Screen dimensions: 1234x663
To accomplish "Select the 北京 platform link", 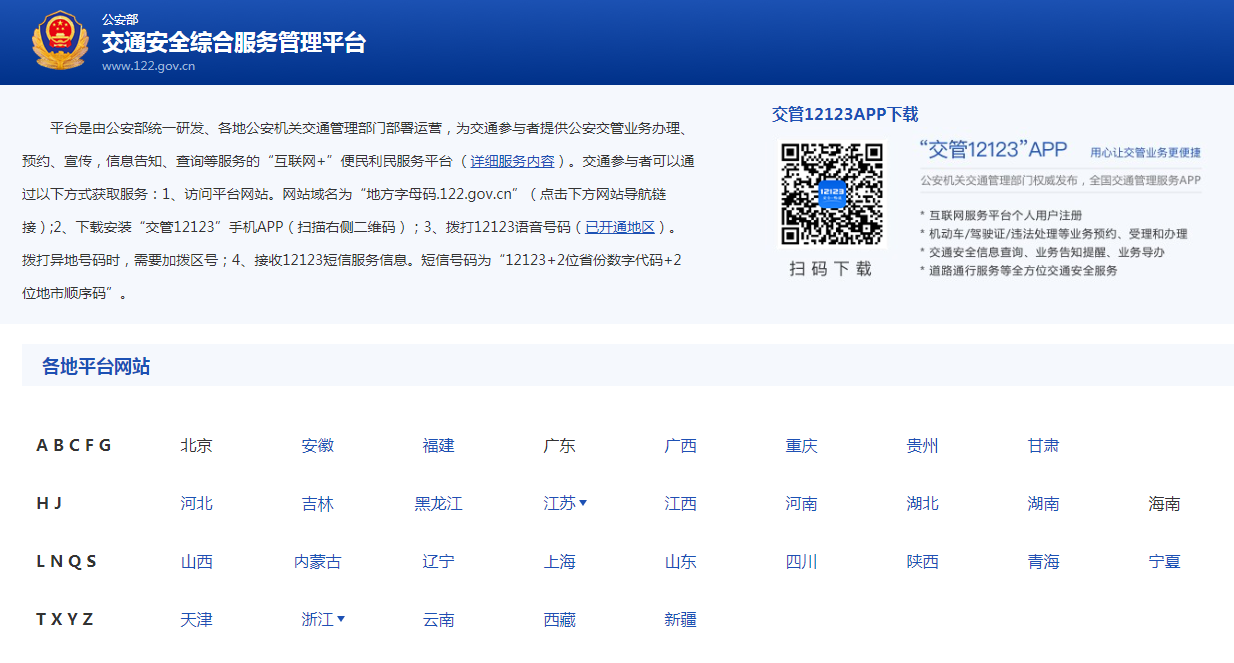I will tap(196, 446).
